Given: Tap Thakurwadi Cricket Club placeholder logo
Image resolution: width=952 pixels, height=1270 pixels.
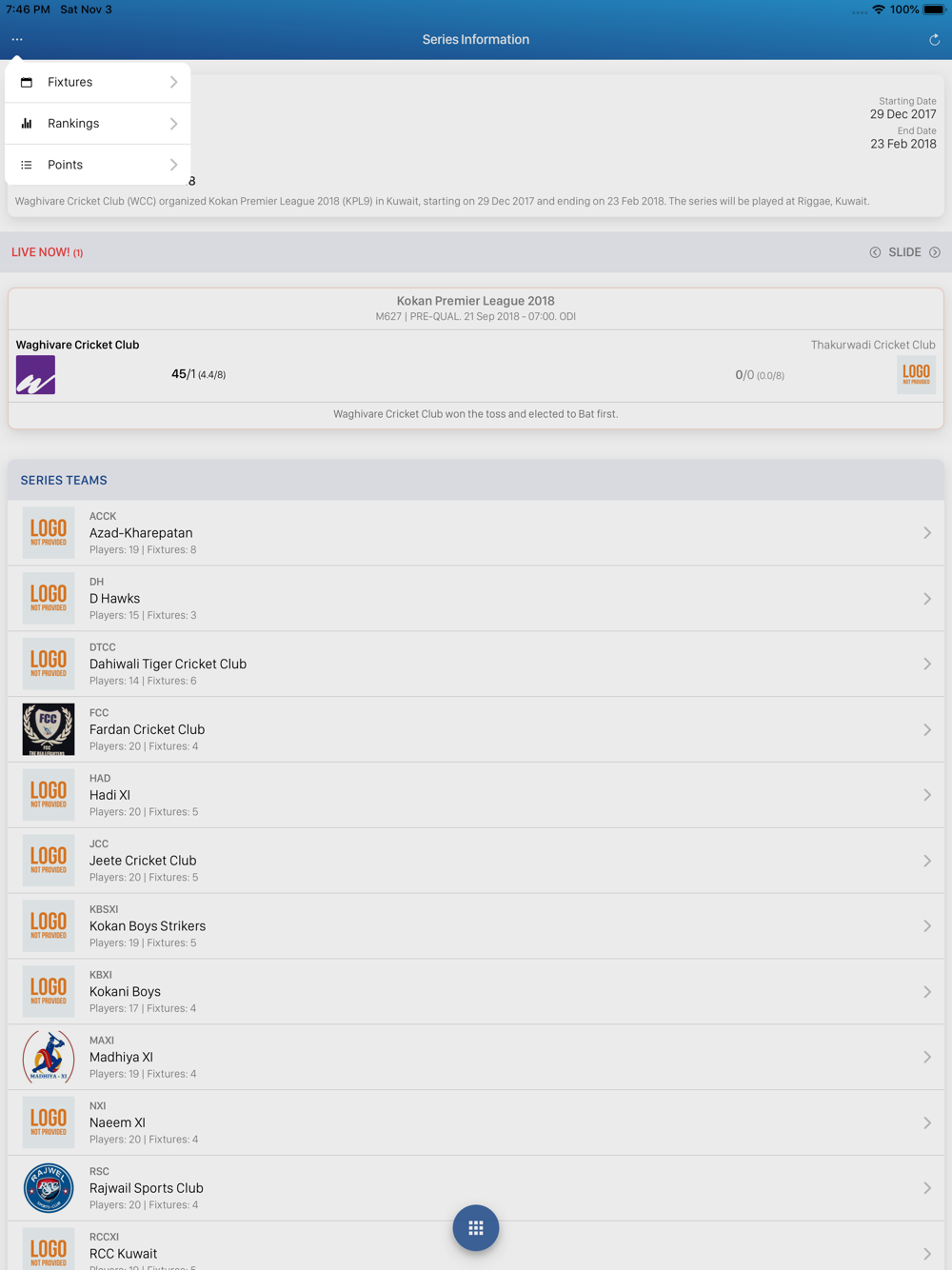Looking at the screenshot, I should click(x=916, y=374).
